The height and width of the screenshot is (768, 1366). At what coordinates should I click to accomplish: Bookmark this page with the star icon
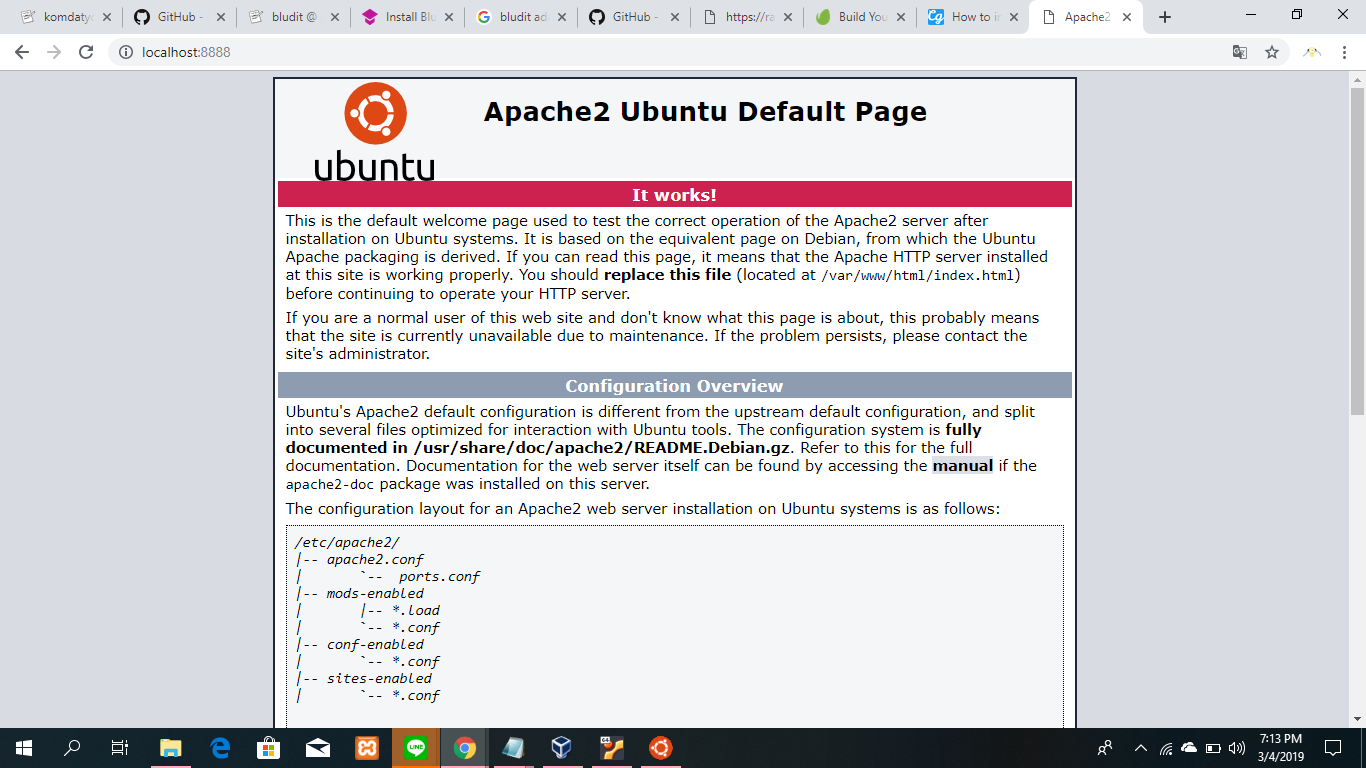click(1272, 52)
